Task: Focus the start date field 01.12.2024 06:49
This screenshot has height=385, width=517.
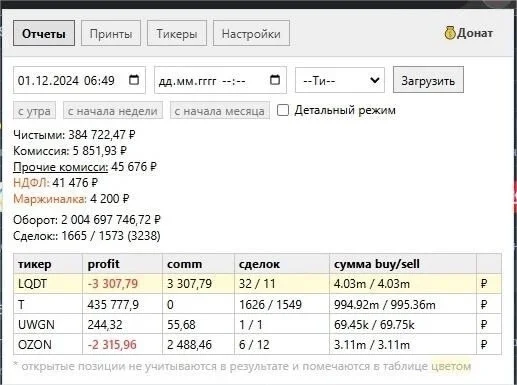Action: click(79, 80)
